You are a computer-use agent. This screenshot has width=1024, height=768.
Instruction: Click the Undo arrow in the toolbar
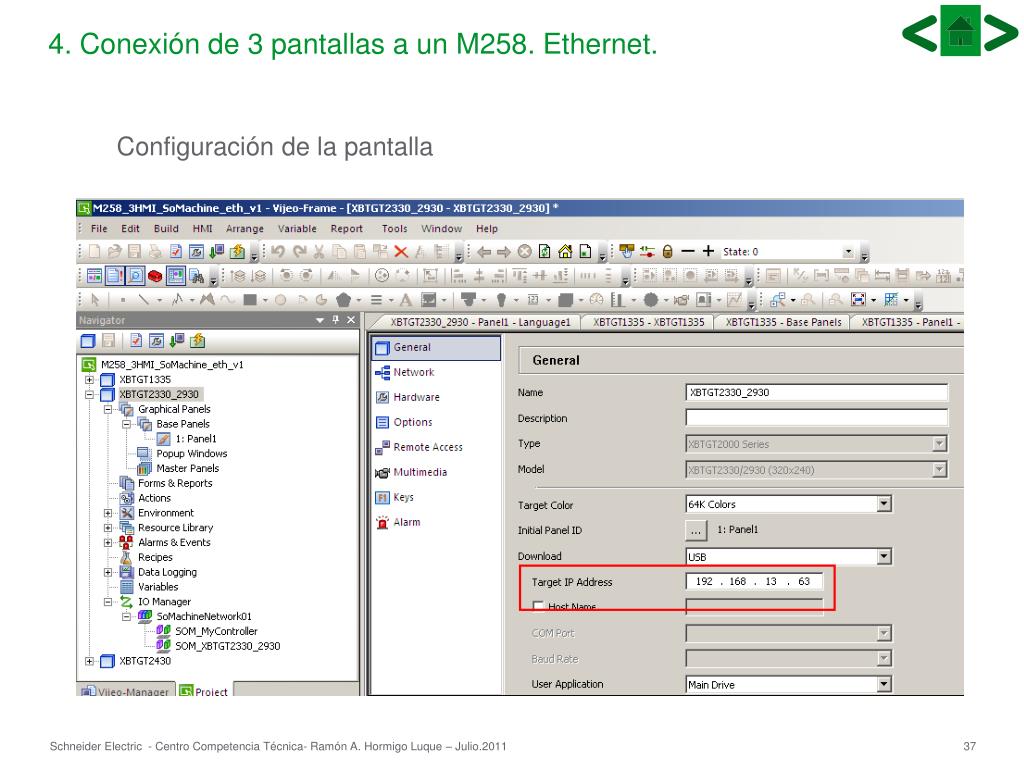(278, 251)
